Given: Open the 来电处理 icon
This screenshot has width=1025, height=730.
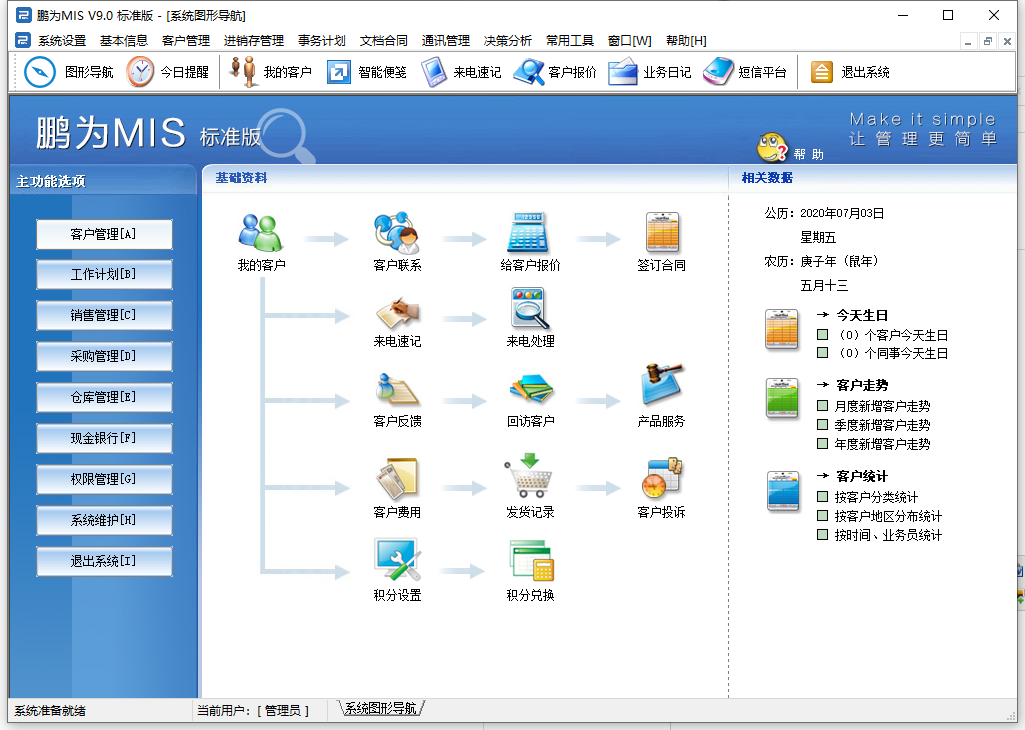Looking at the screenshot, I should click(x=530, y=309).
